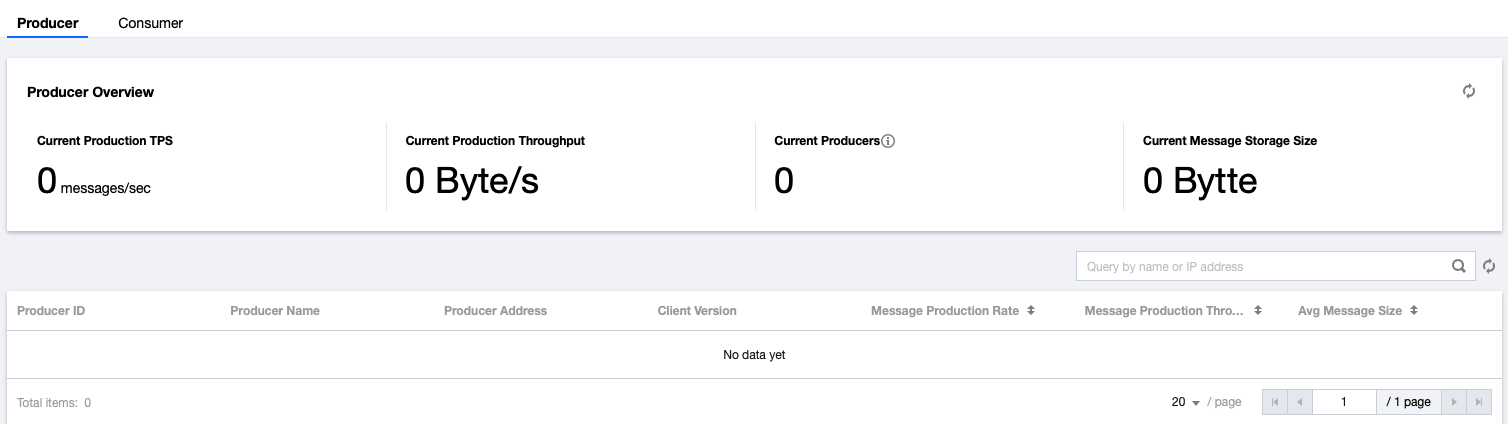Viewport: 1508px width, 424px height.
Task: Click the page number input box
Action: coord(1344,402)
